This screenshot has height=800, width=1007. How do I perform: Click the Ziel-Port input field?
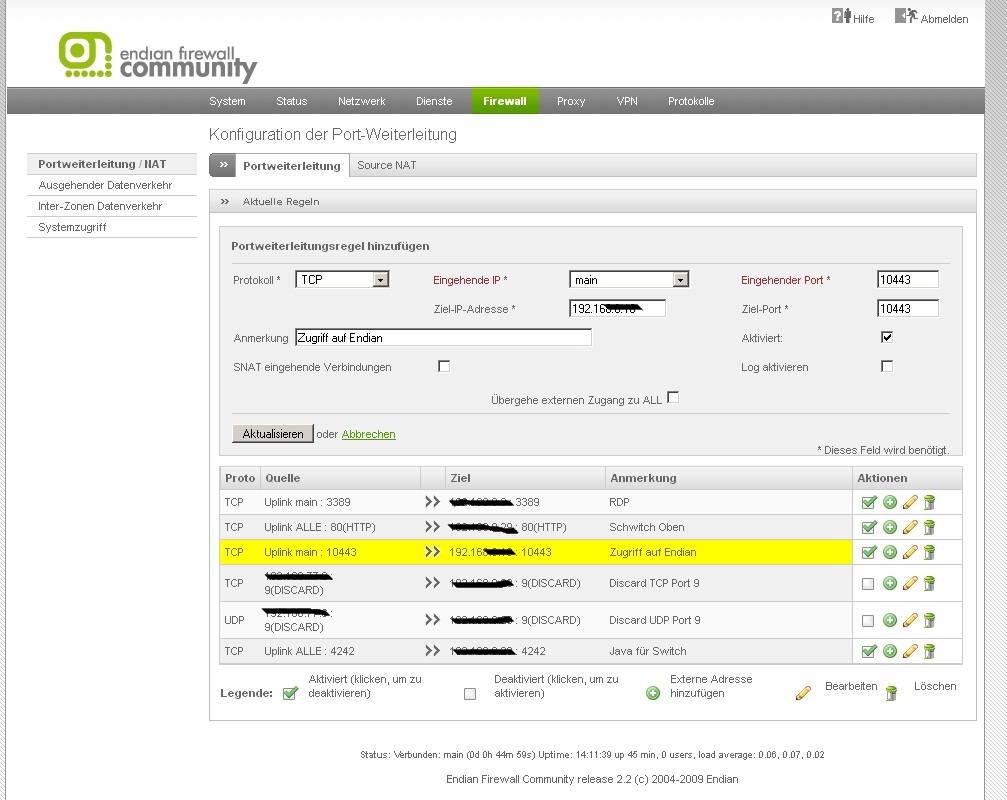[x=907, y=308]
